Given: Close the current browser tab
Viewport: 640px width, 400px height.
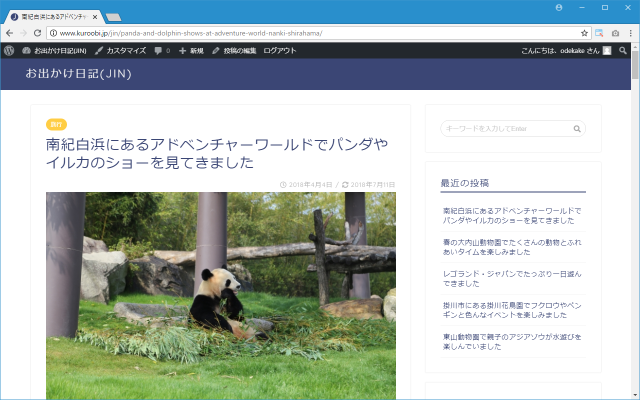Looking at the screenshot, I should coord(95,17).
